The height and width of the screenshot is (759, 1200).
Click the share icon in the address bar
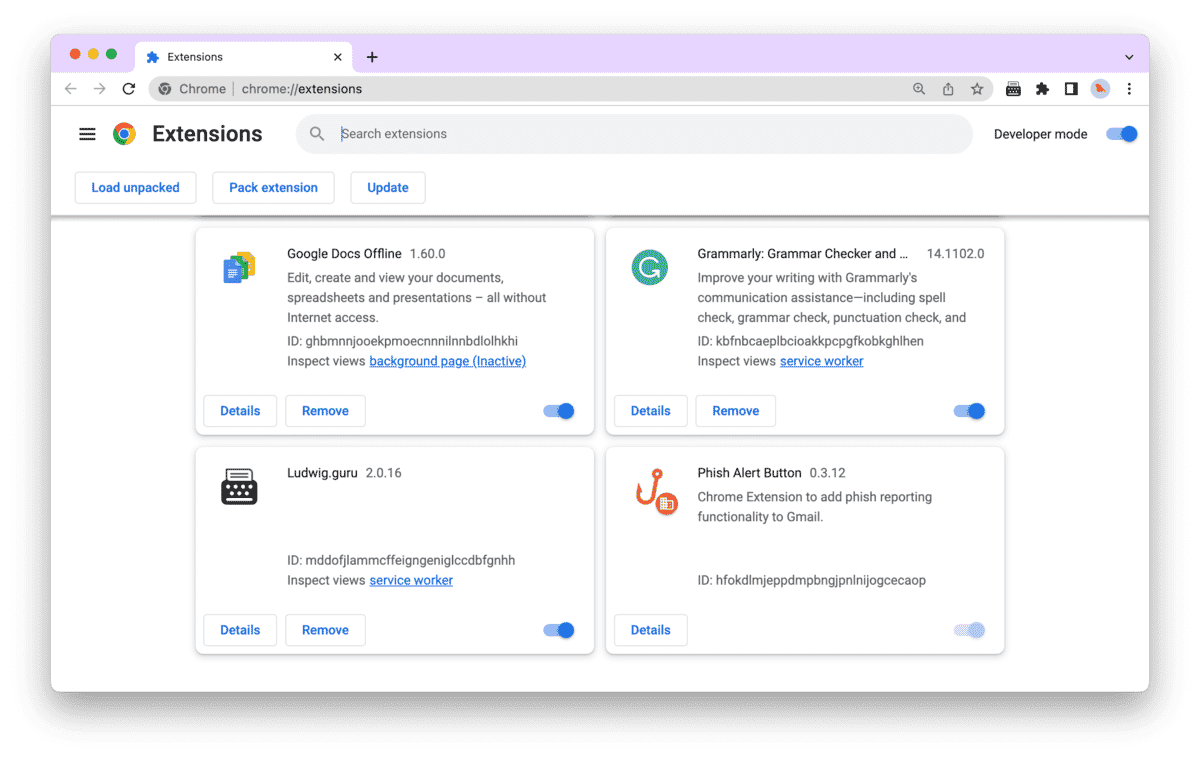(948, 89)
